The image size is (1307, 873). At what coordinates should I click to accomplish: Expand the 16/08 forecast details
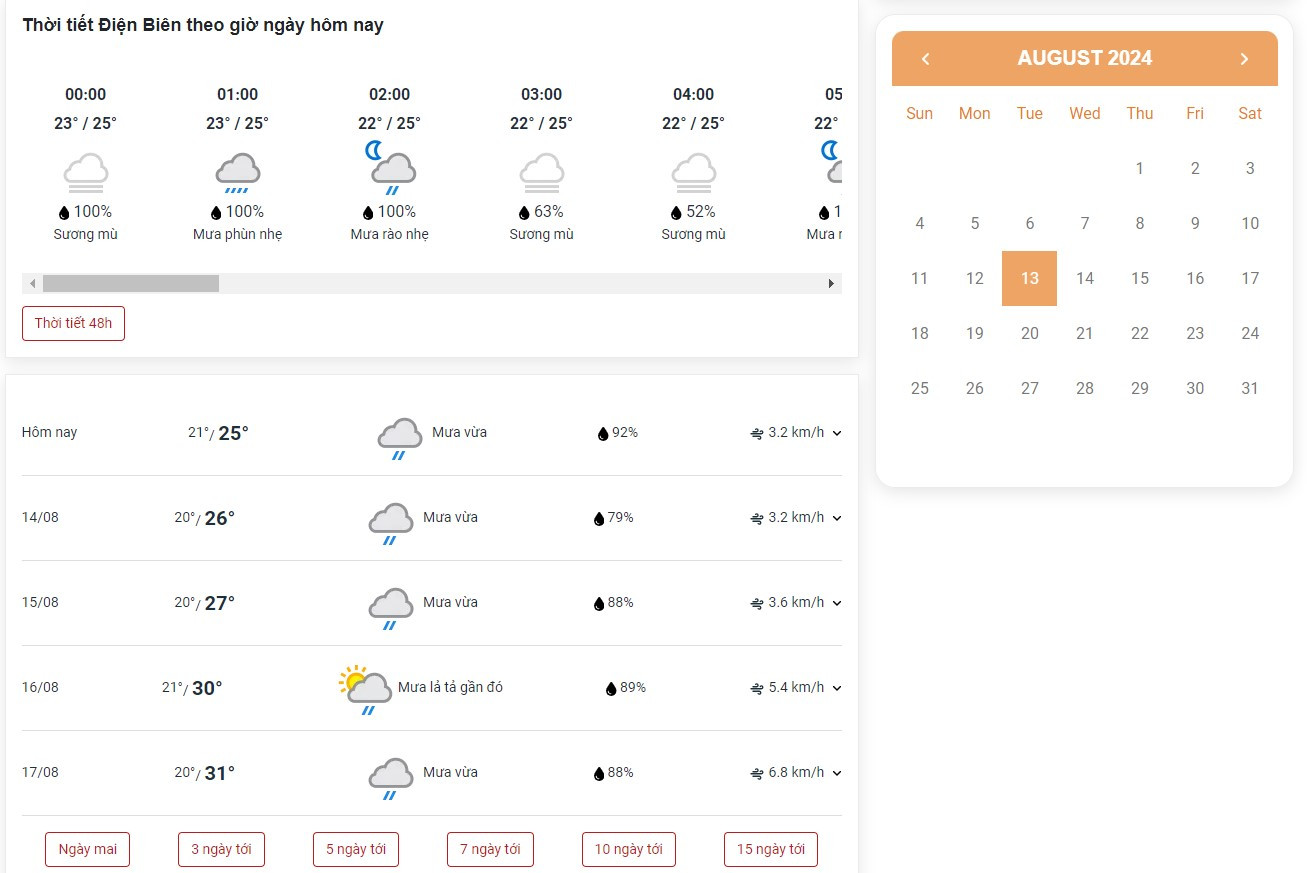coord(837,689)
